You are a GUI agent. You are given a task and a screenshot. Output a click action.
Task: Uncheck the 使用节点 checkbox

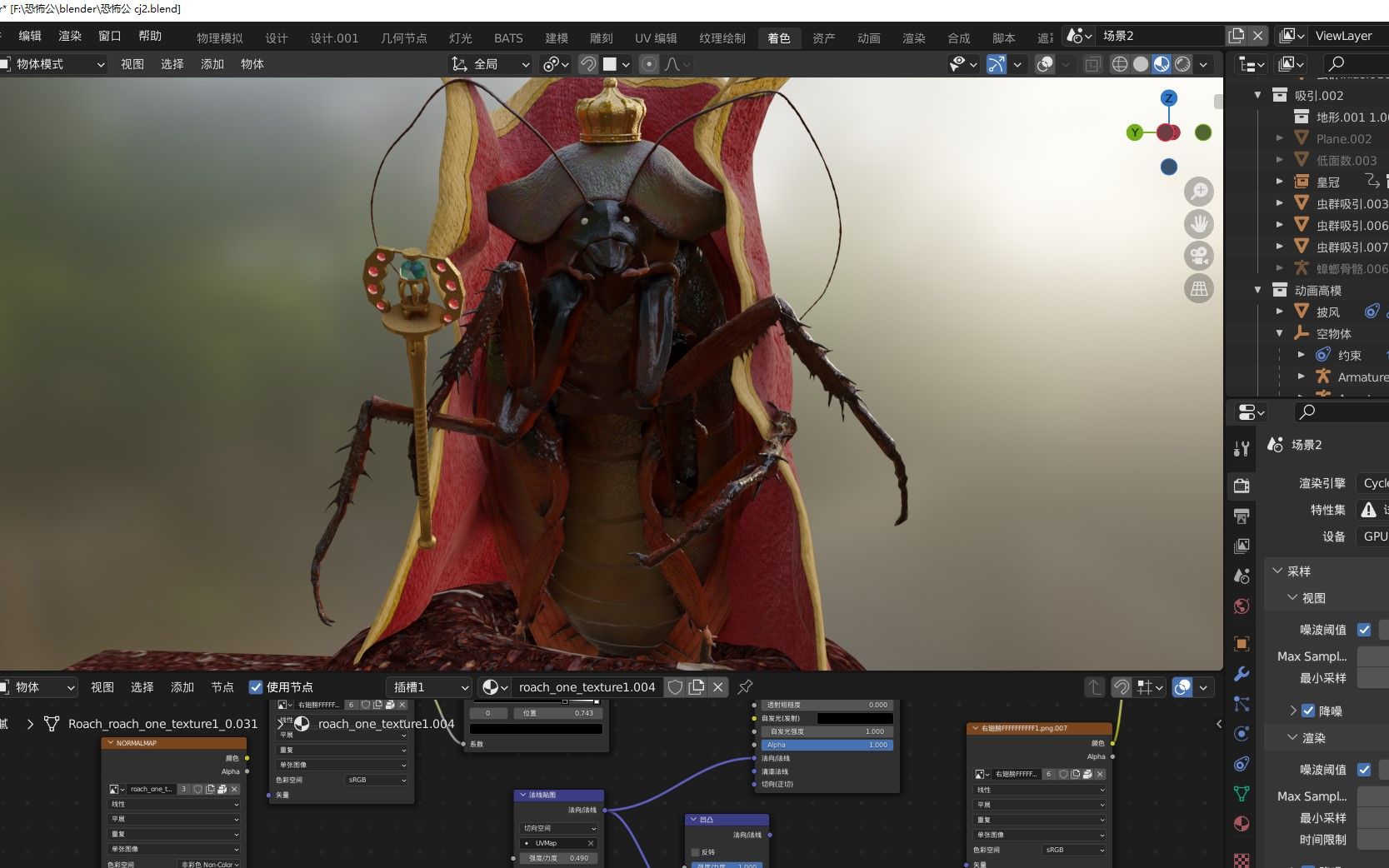(x=256, y=686)
